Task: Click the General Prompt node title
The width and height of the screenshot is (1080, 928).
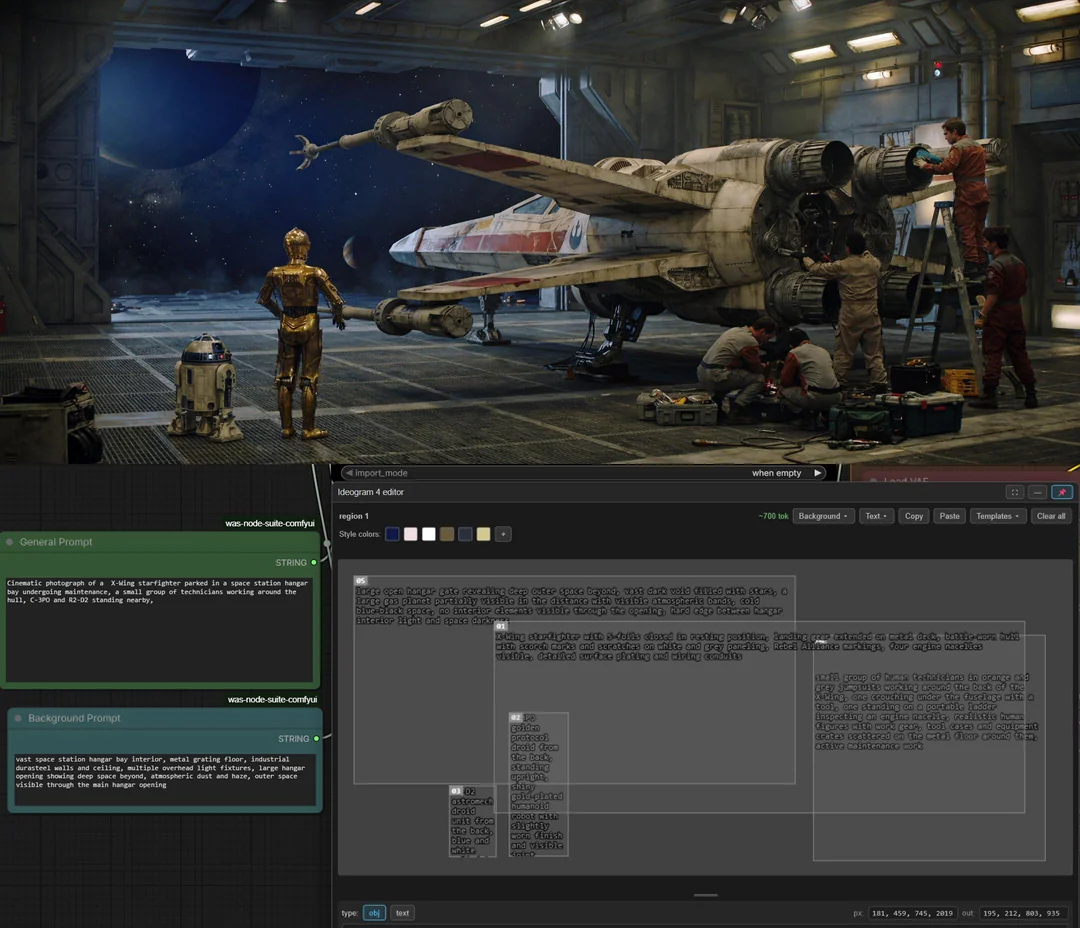Action: [x=56, y=542]
